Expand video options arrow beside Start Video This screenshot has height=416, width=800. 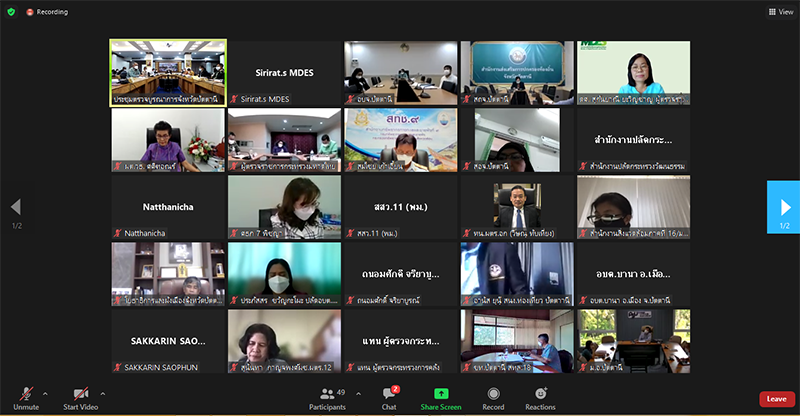(102, 393)
